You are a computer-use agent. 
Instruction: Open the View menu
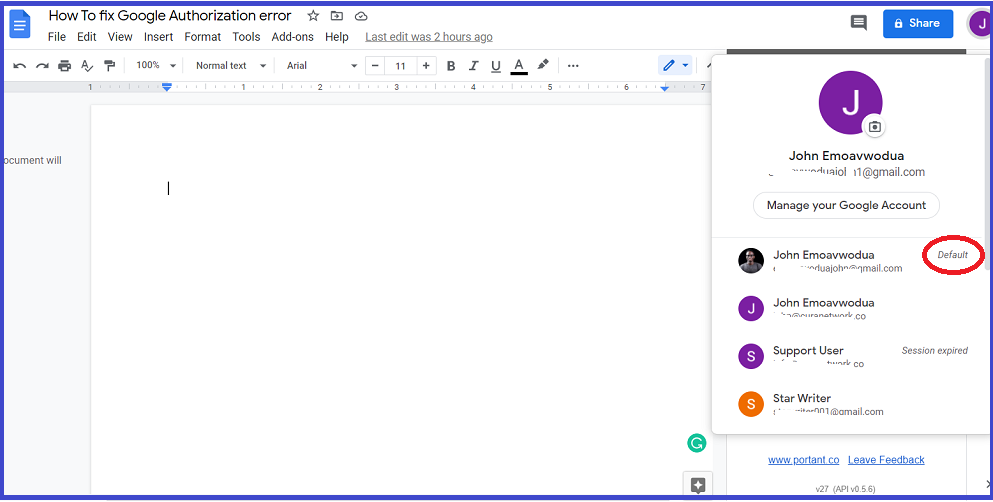120,37
